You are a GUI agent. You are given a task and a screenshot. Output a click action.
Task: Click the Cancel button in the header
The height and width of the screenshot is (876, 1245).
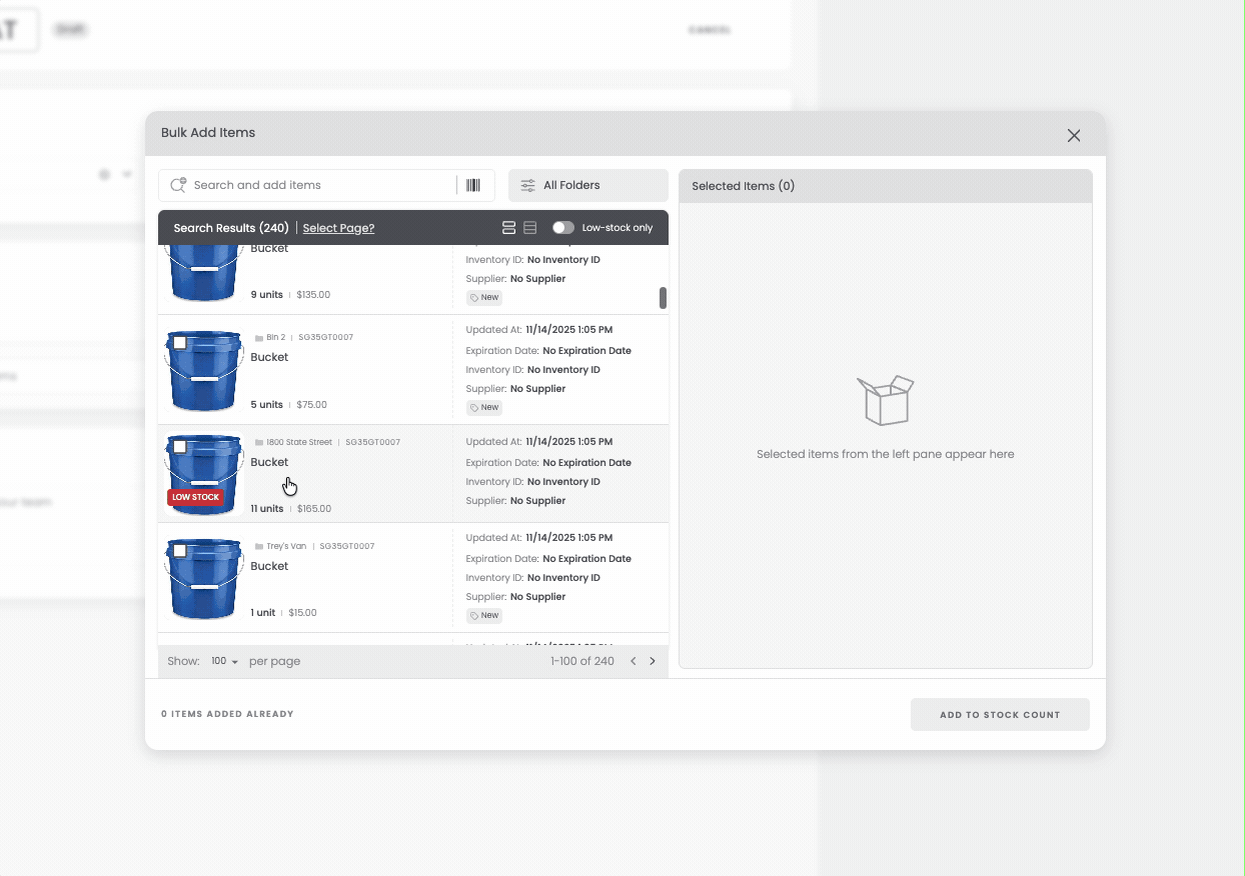tap(709, 30)
